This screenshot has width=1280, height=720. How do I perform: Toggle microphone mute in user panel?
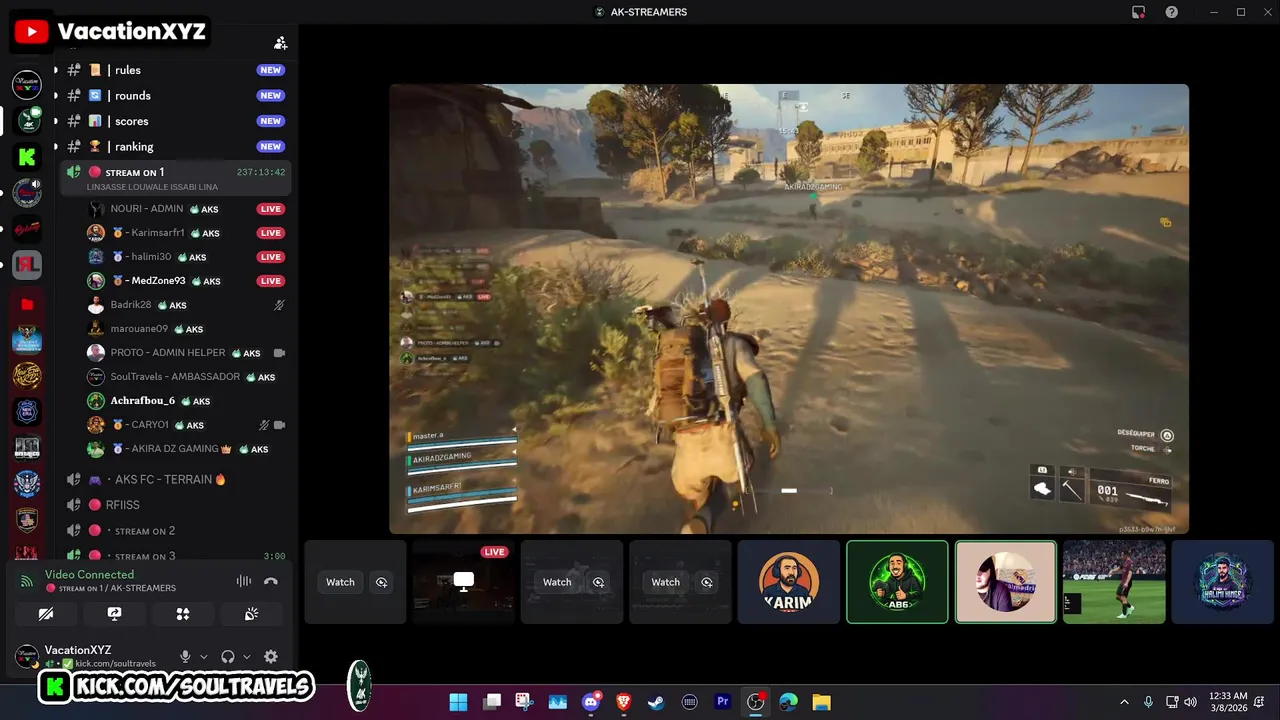coord(185,657)
